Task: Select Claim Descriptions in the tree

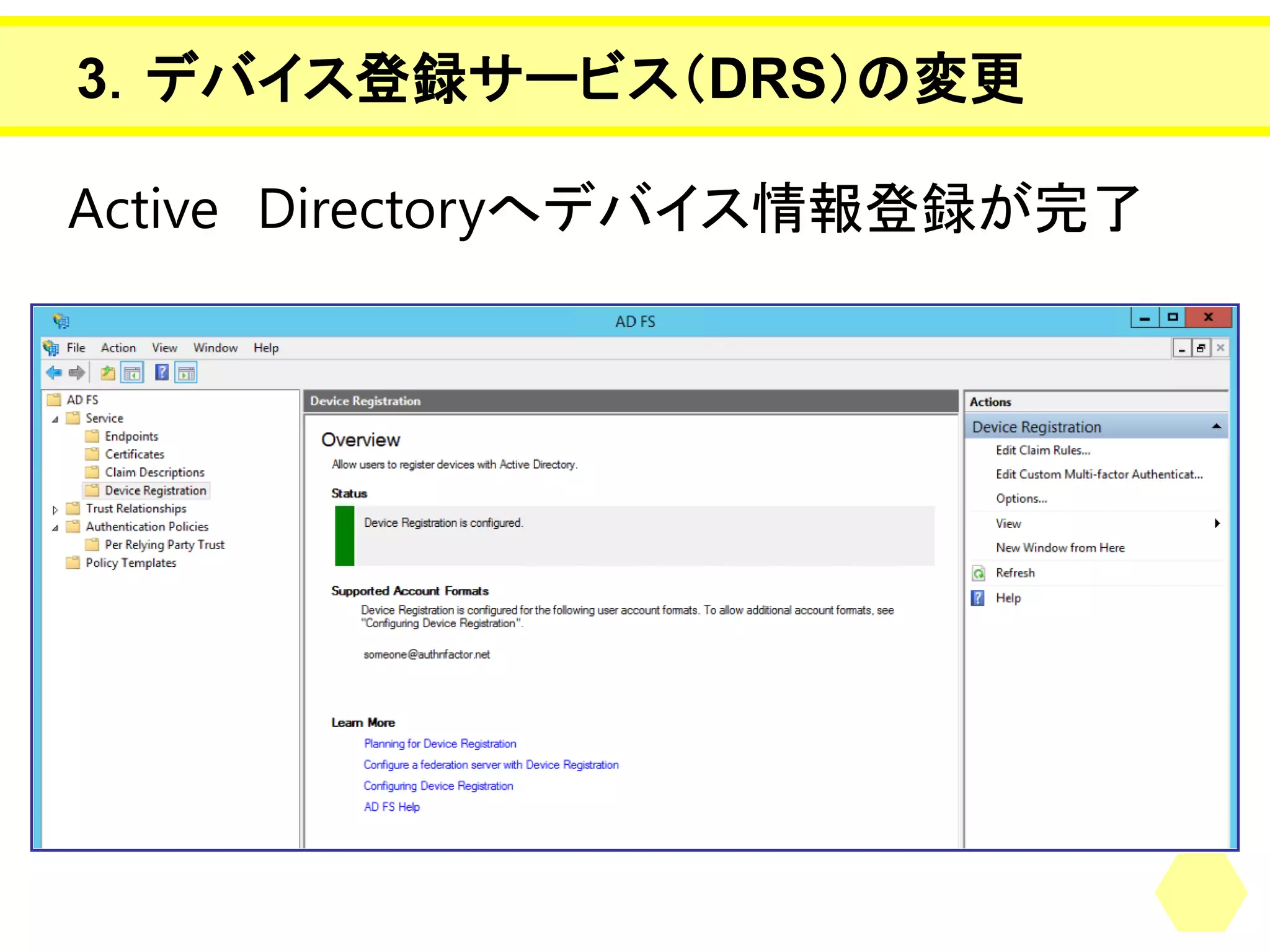Action: pyautogui.click(x=154, y=472)
